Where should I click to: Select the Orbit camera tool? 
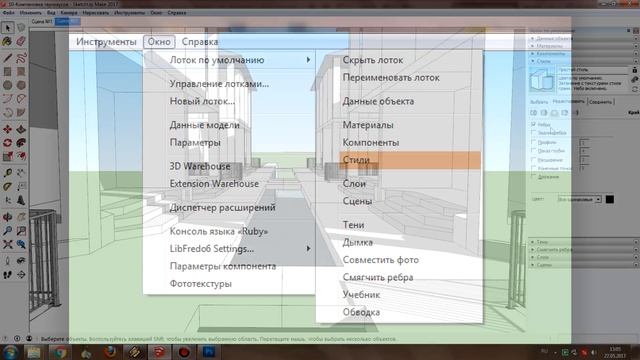pyautogui.click(x=7, y=217)
